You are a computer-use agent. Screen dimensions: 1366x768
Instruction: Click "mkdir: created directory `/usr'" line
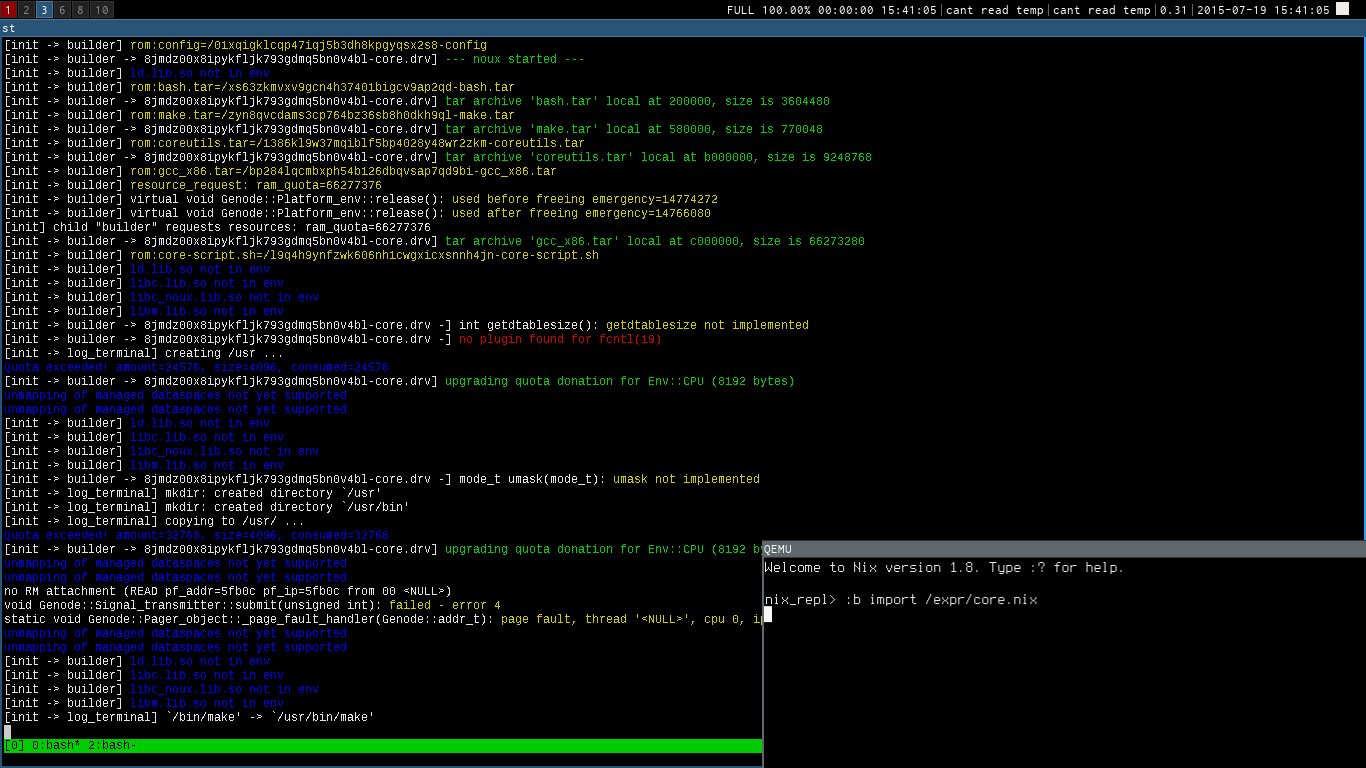coord(193,493)
